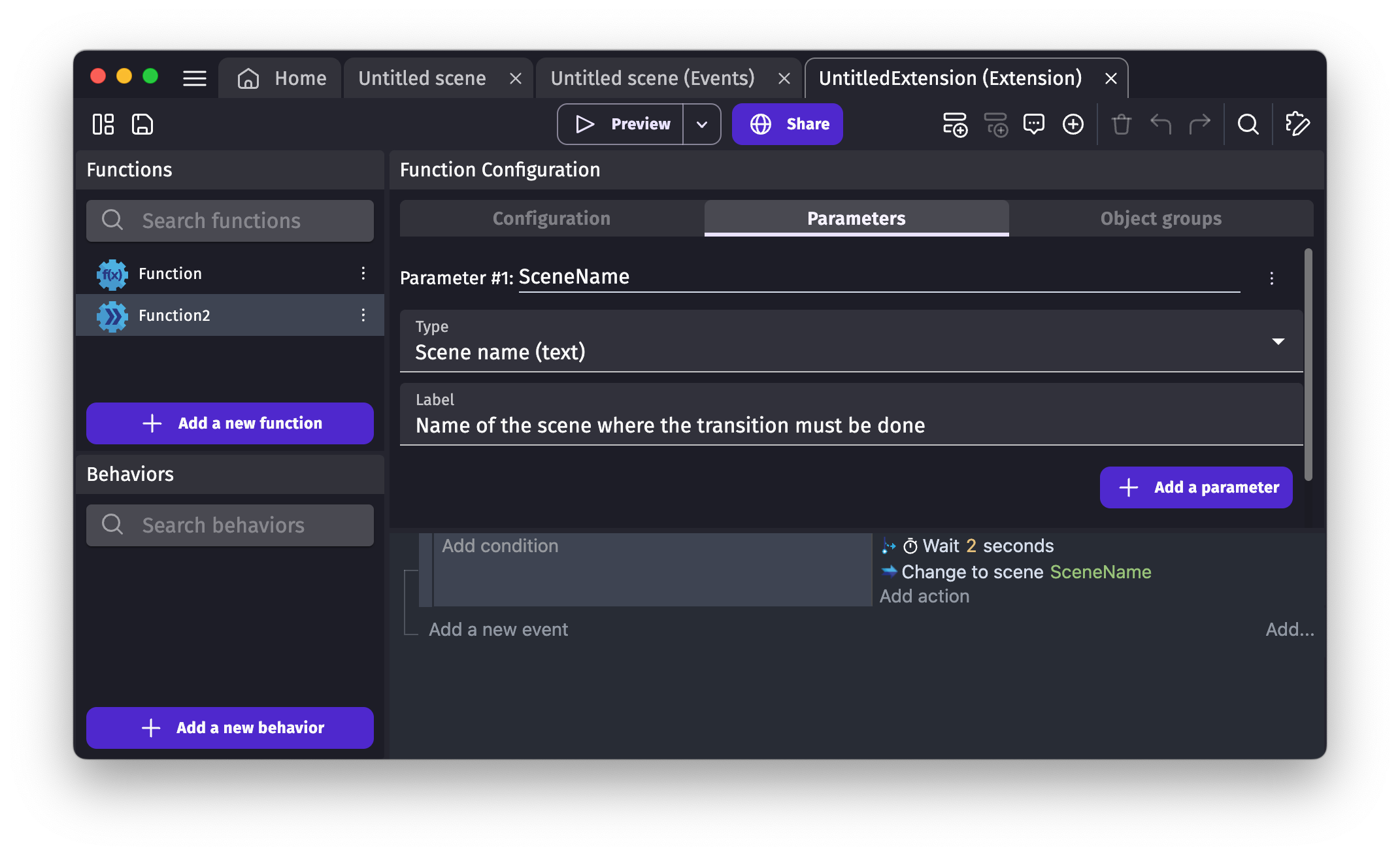Open SceneName parameter three-dot menu
This screenshot has width=1400, height=856.
pyautogui.click(x=1271, y=278)
